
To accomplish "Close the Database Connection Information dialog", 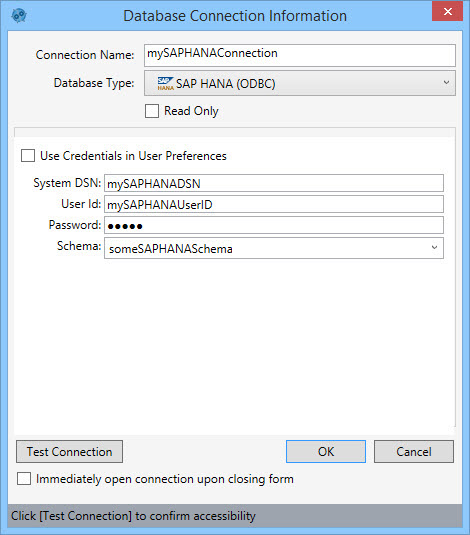I will [x=447, y=12].
